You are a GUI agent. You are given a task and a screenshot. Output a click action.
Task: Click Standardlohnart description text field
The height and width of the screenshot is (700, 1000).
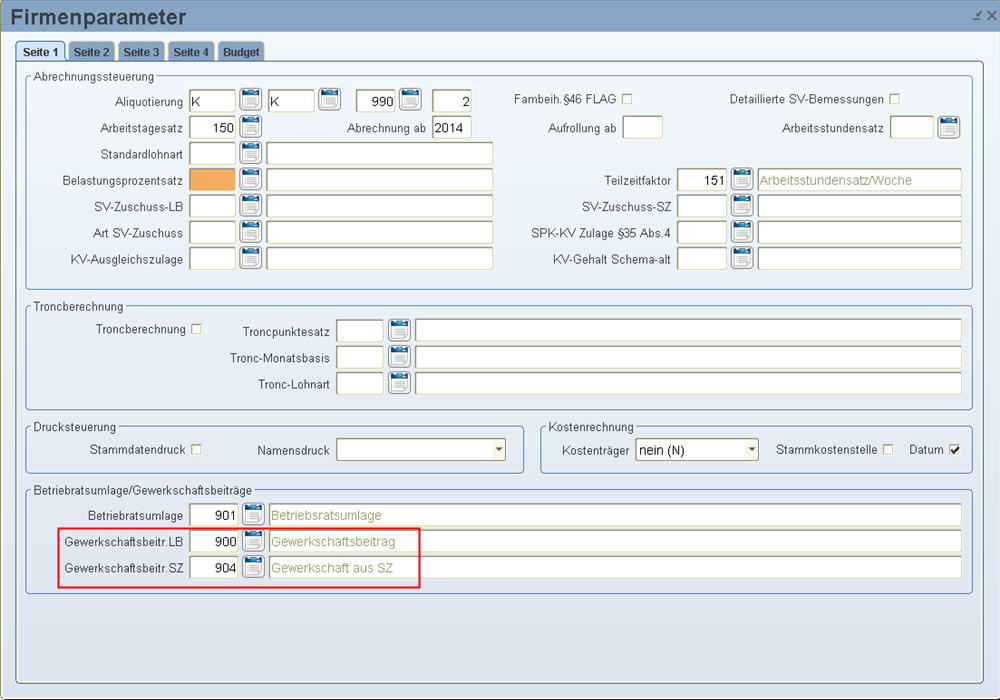(379, 154)
